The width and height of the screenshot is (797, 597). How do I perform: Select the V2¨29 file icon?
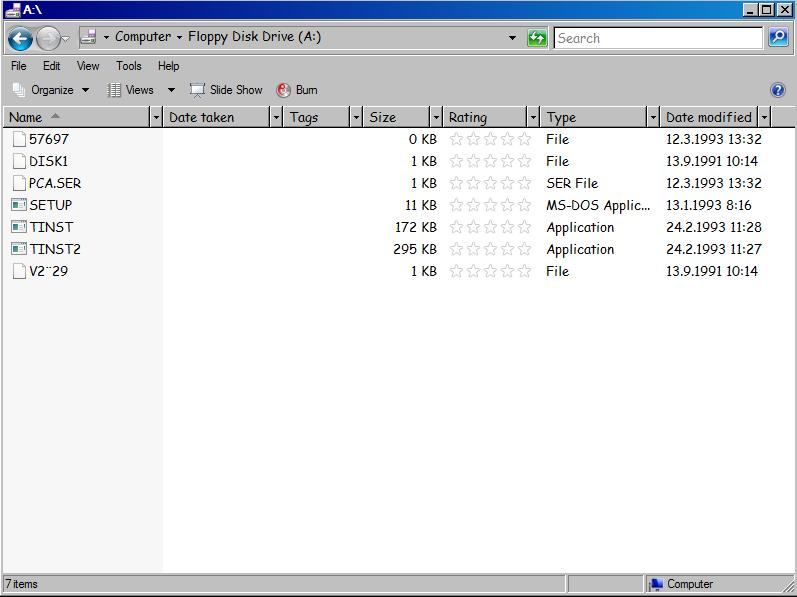coord(19,271)
